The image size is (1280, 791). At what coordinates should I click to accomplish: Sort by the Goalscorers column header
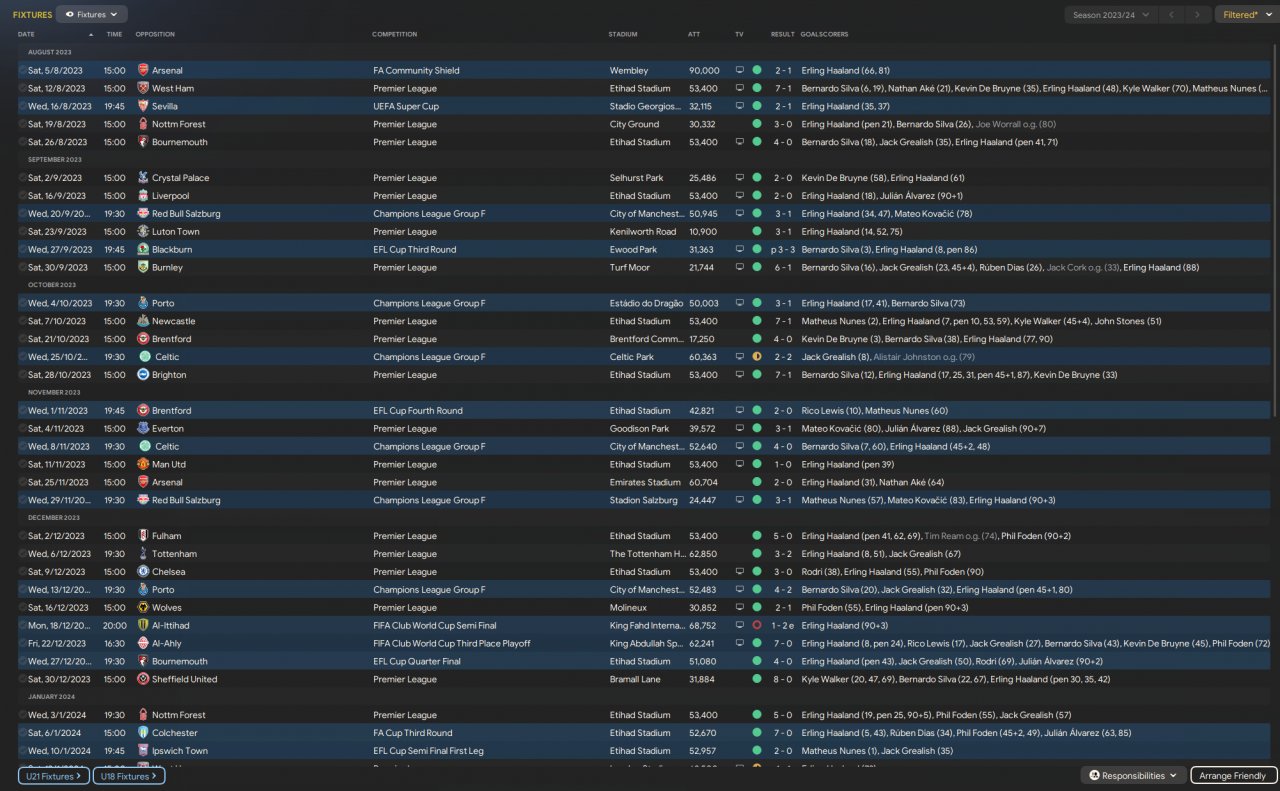[825, 34]
